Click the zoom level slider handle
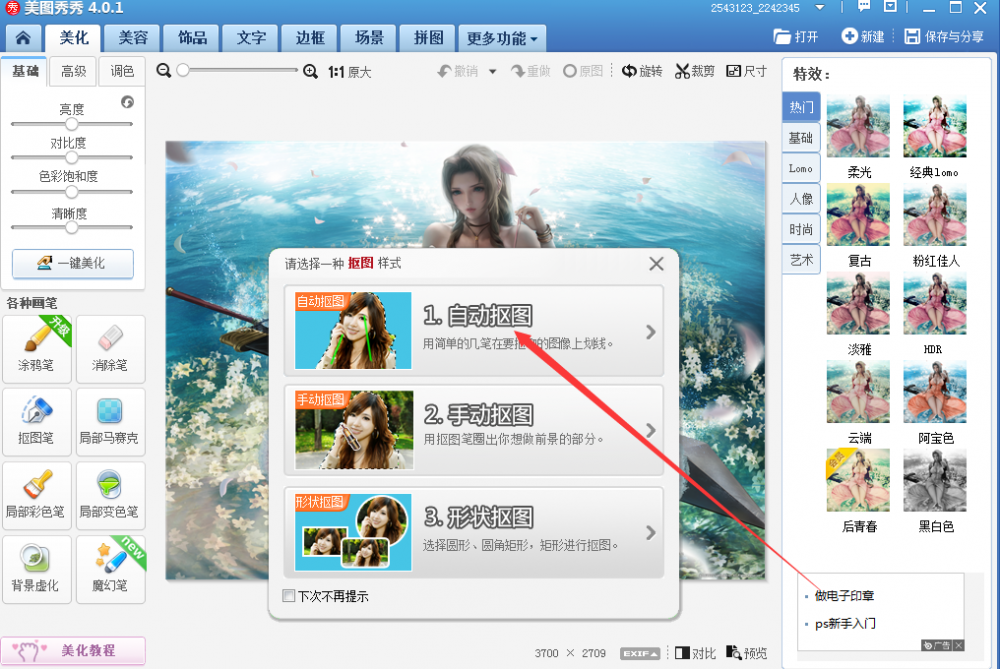 point(183,70)
